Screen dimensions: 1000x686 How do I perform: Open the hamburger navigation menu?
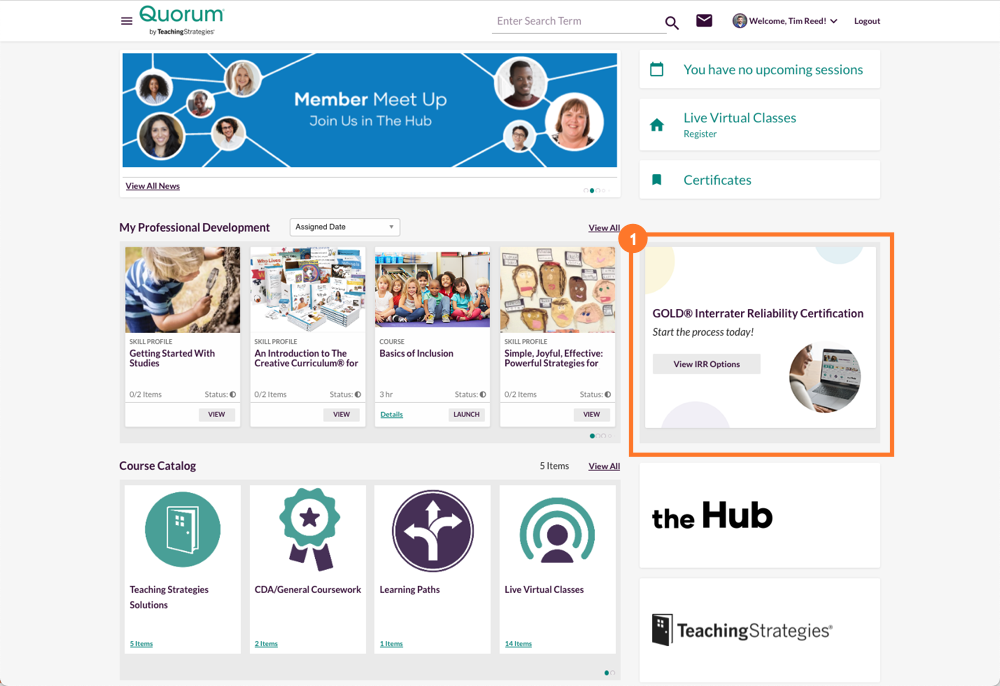click(x=126, y=20)
